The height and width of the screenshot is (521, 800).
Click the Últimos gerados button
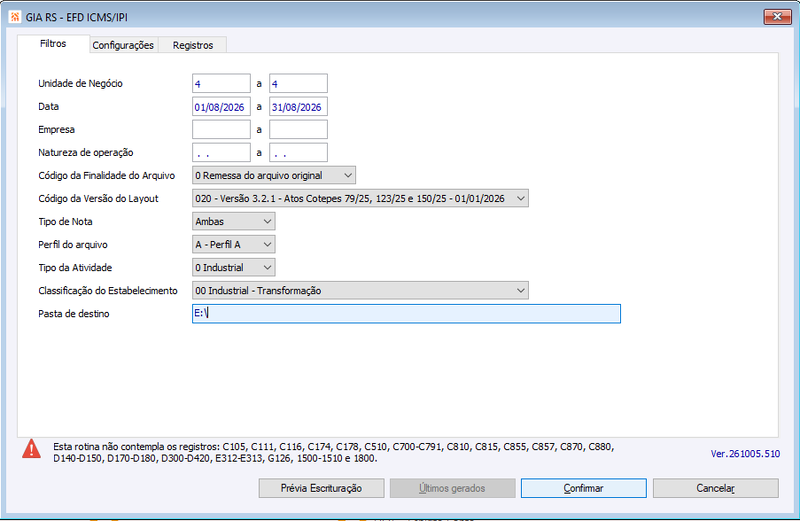coord(453,488)
